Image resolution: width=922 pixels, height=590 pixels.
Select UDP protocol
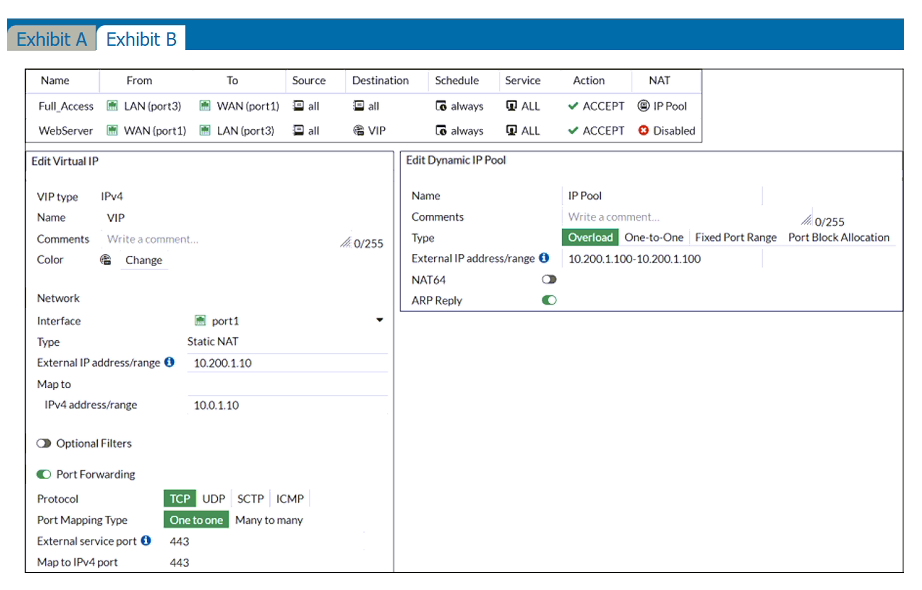tap(213, 499)
